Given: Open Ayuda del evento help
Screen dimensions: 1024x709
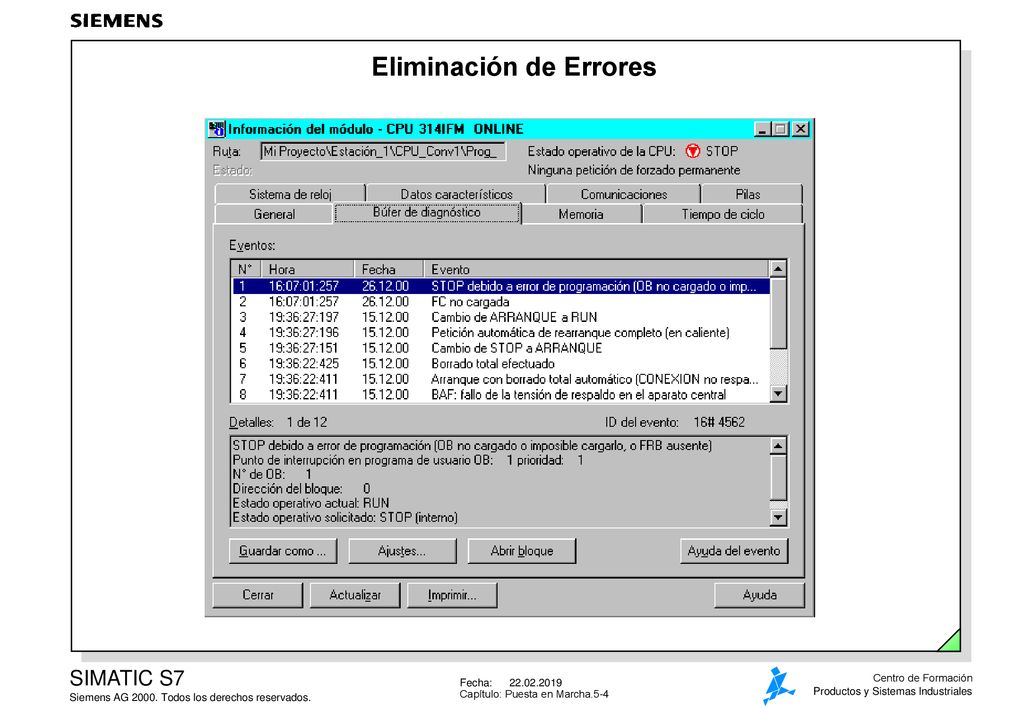Looking at the screenshot, I should [734, 551].
